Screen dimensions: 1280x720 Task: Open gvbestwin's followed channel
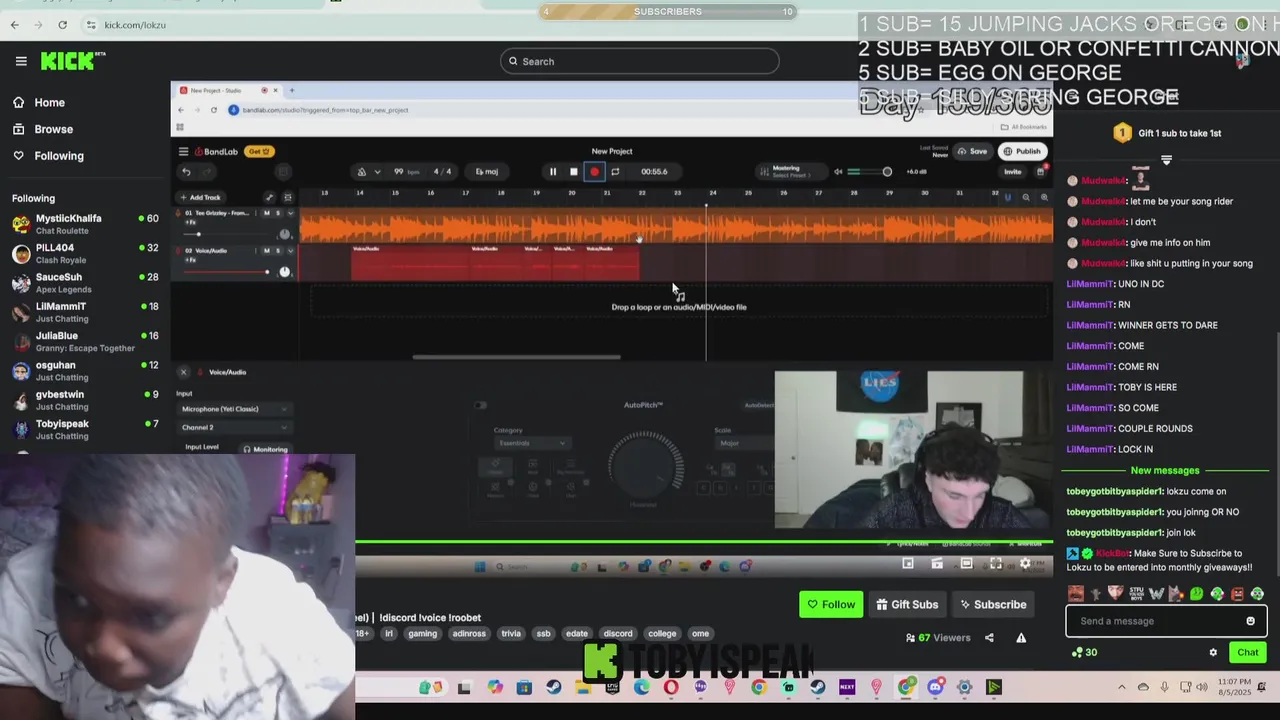(85, 400)
